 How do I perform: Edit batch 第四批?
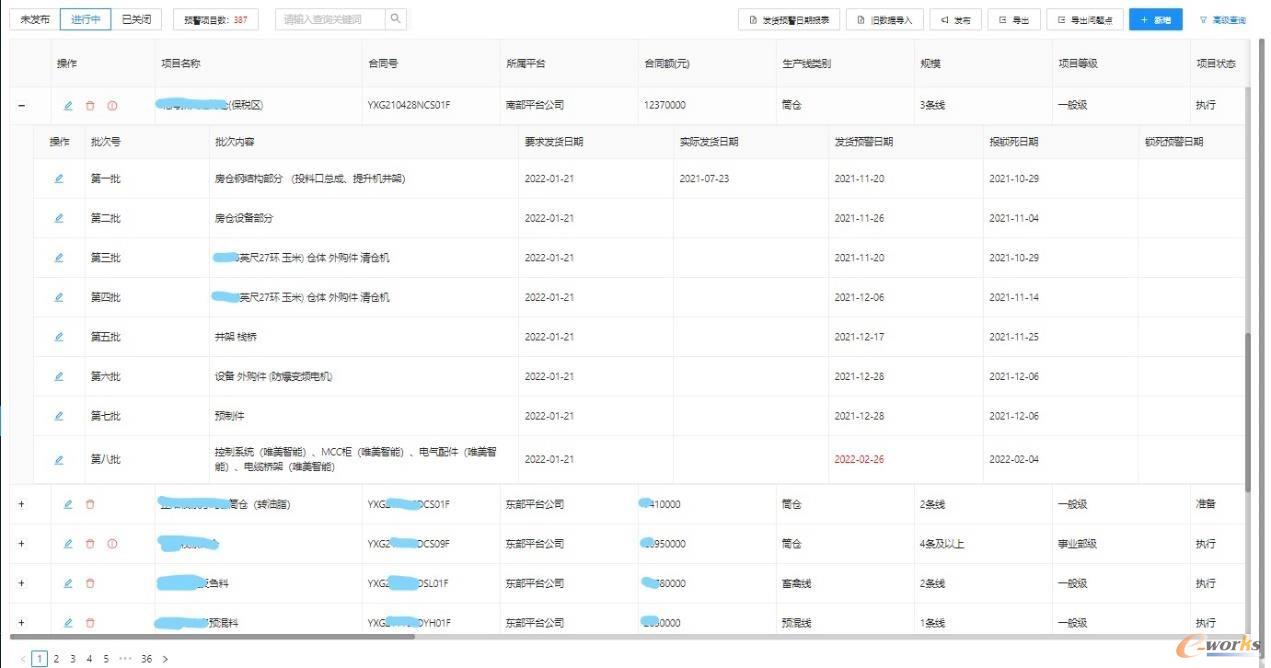pos(59,297)
